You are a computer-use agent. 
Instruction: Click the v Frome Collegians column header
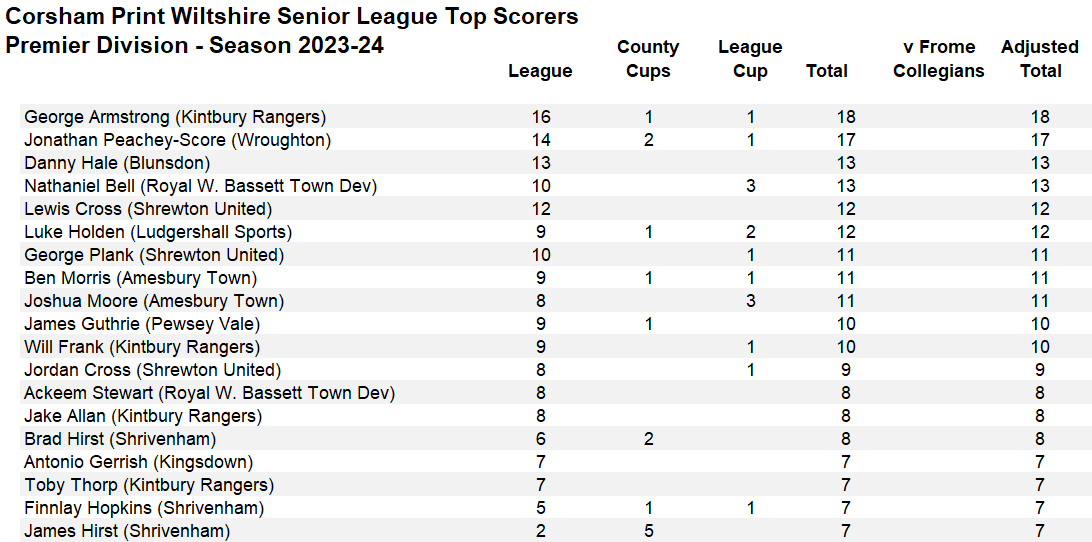click(939, 59)
